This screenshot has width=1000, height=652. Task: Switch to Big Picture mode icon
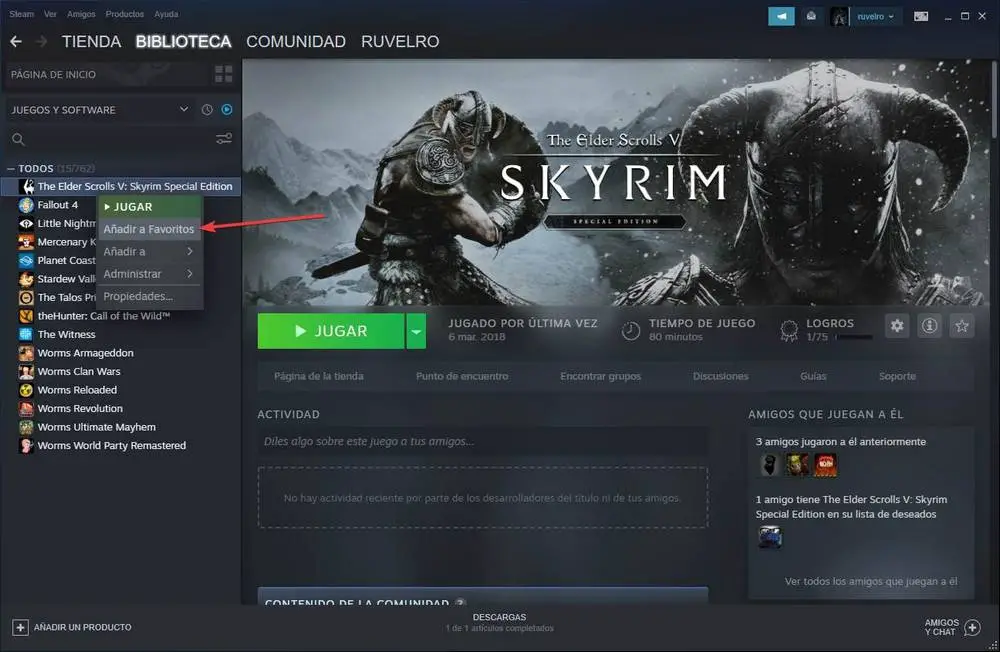click(x=921, y=17)
